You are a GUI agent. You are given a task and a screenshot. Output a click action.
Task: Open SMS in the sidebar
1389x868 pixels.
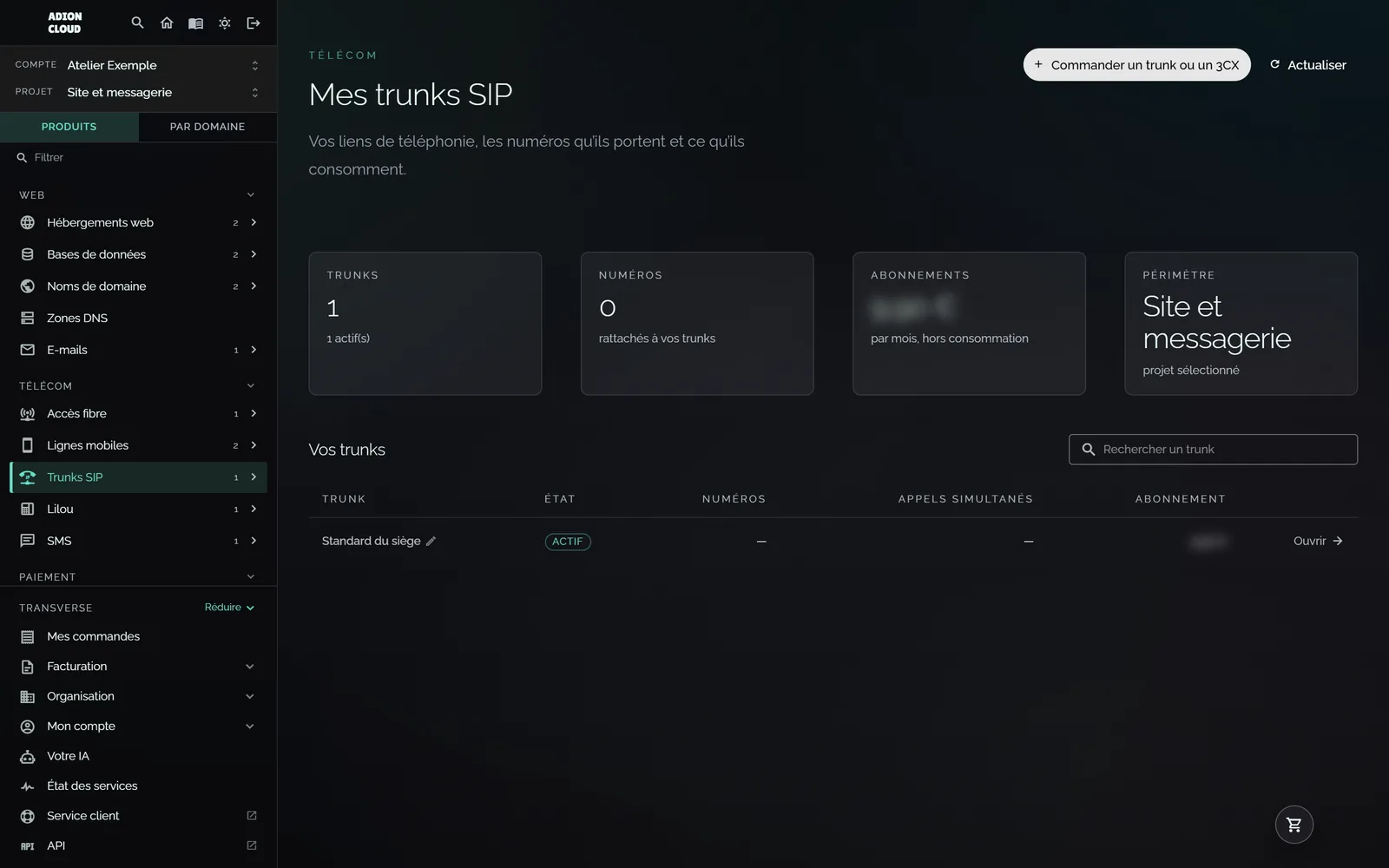pyautogui.click(x=138, y=541)
